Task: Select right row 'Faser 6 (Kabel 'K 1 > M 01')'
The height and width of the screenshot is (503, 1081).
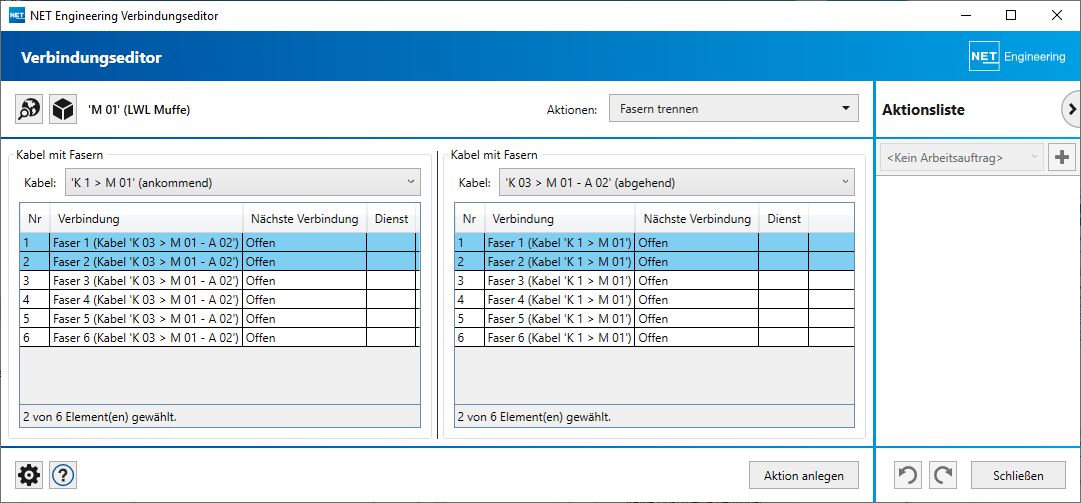Action: pyautogui.click(x=654, y=338)
